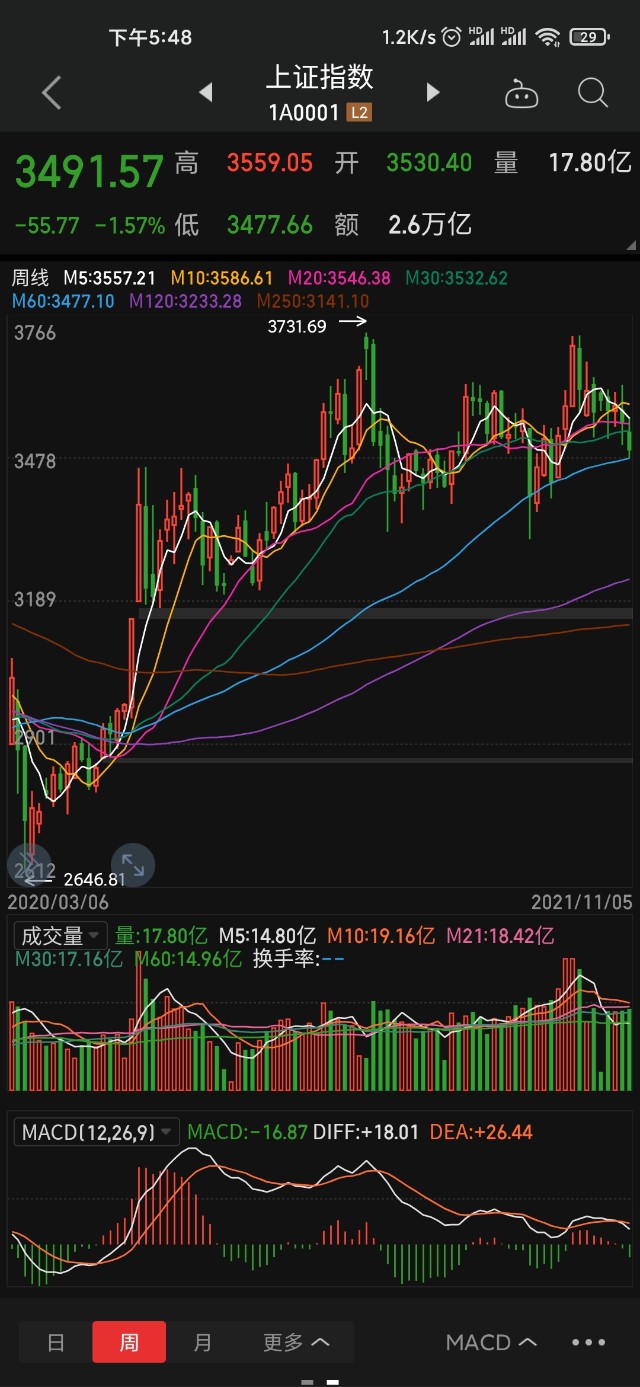The height and width of the screenshot is (1387, 640).
Task: Tap the start date 2020/03/06
Action: point(58,902)
